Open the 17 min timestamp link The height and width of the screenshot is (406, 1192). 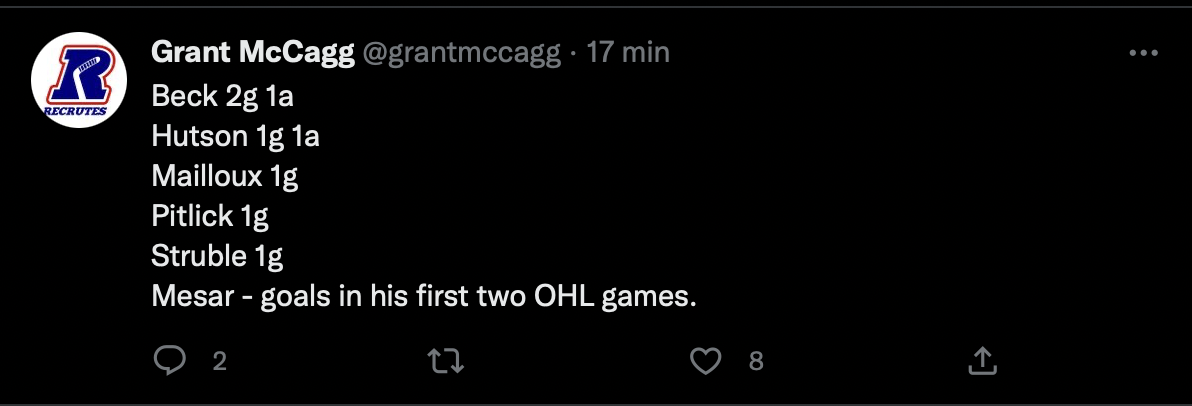[x=628, y=52]
